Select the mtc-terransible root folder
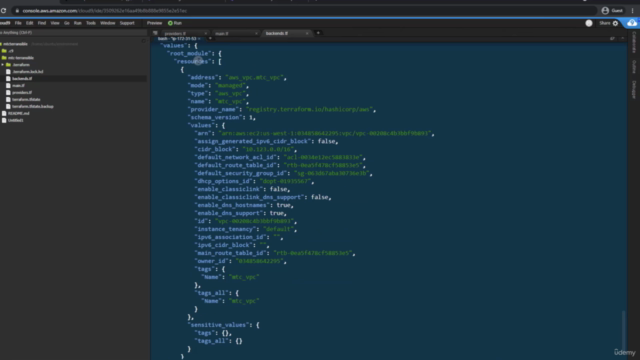 tap(16, 44)
